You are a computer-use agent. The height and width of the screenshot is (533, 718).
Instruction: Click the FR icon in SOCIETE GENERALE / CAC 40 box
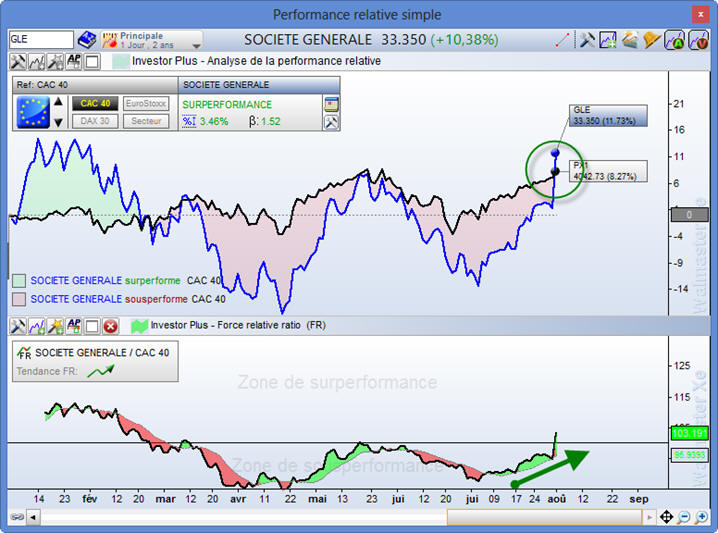click(24, 353)
